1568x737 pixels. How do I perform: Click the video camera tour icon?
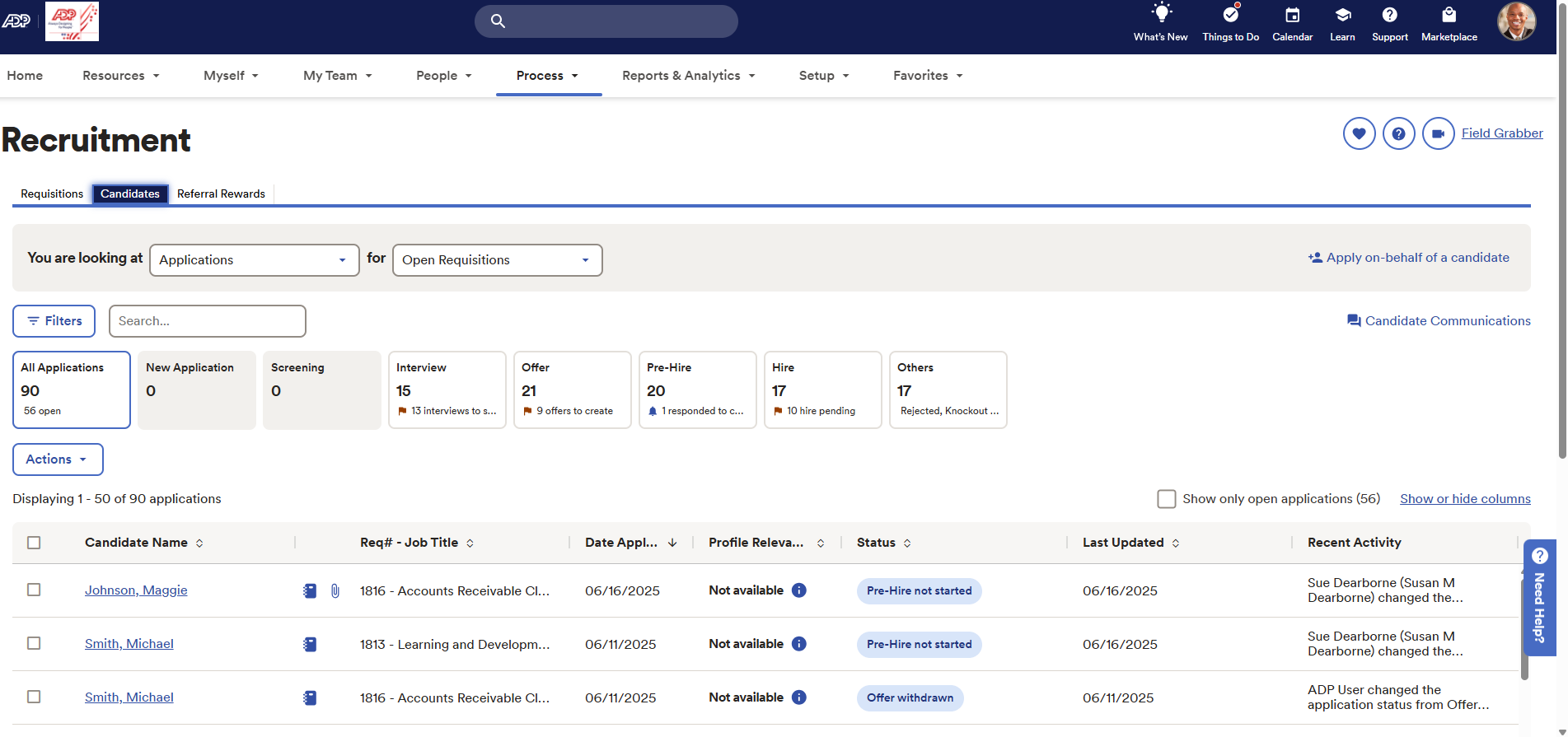pyautogui.click(x=1438, y=133)
